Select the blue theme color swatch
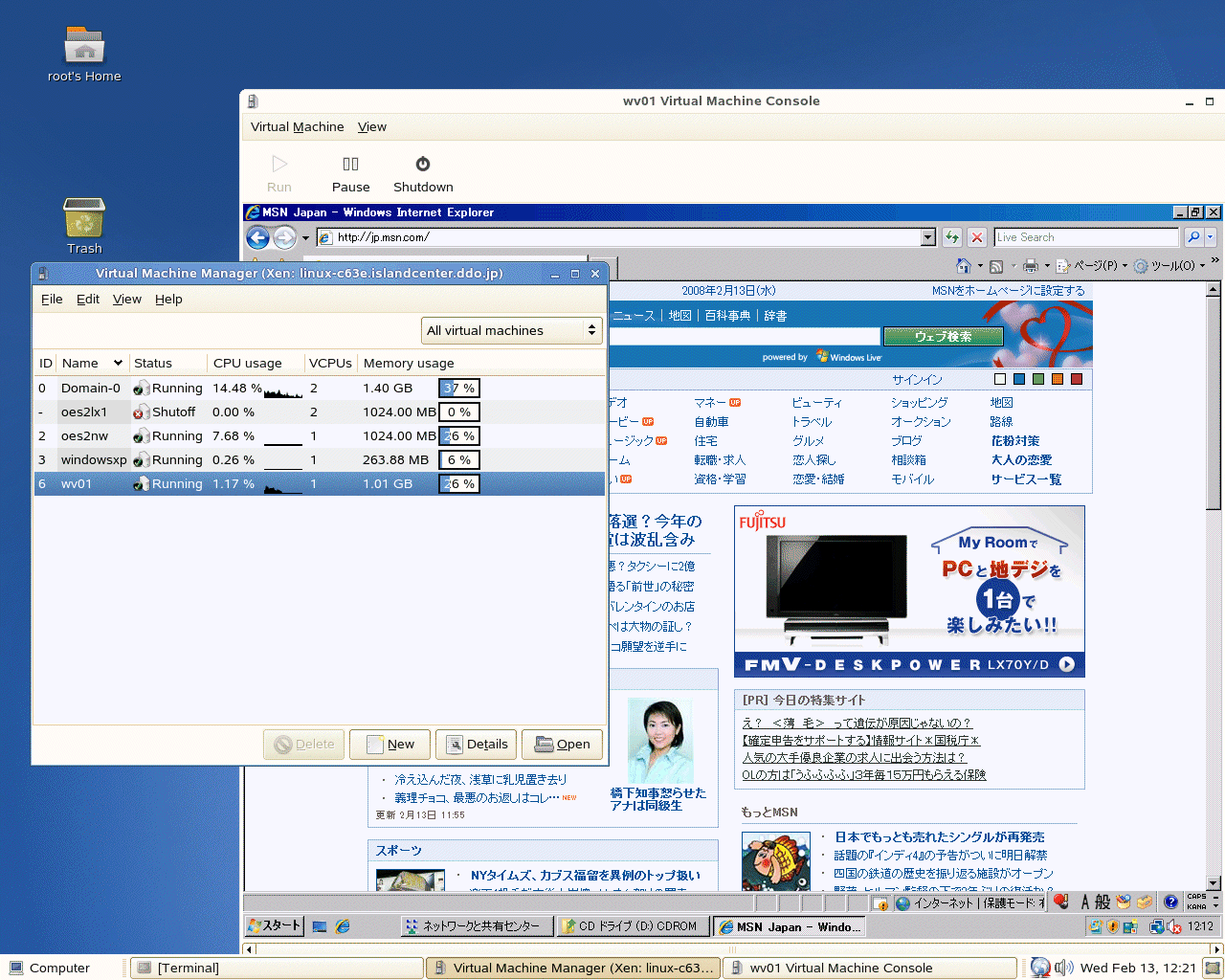The image size is (1225, 980). 1019,380
